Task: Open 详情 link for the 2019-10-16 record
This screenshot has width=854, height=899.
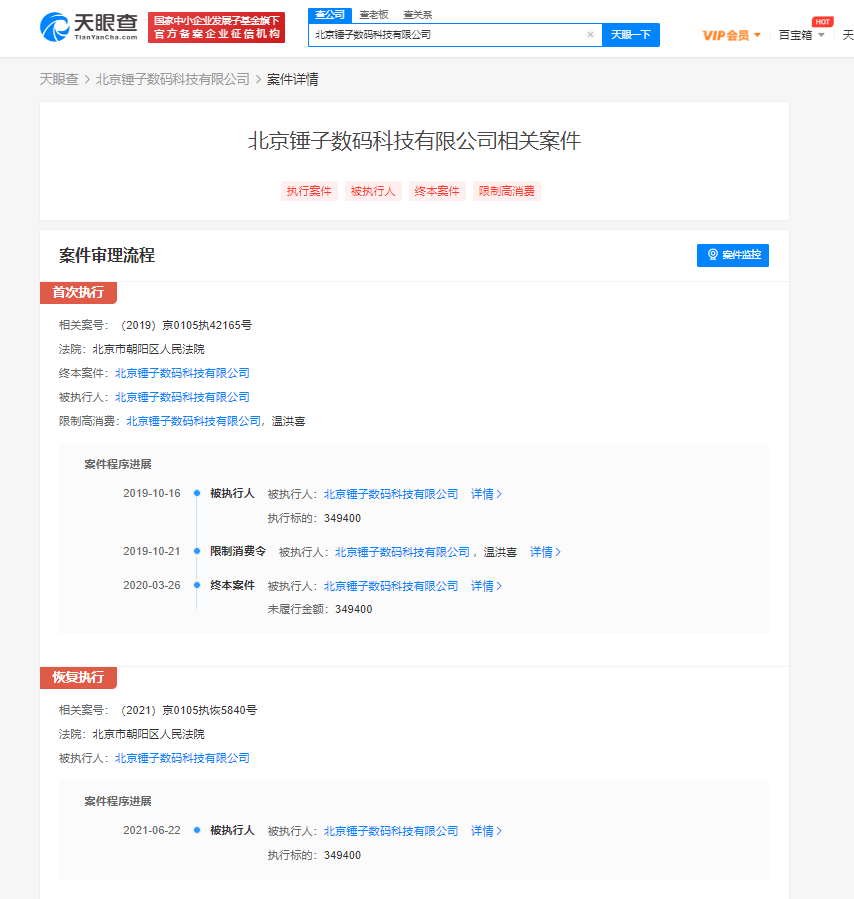Action: click(483, 493)
